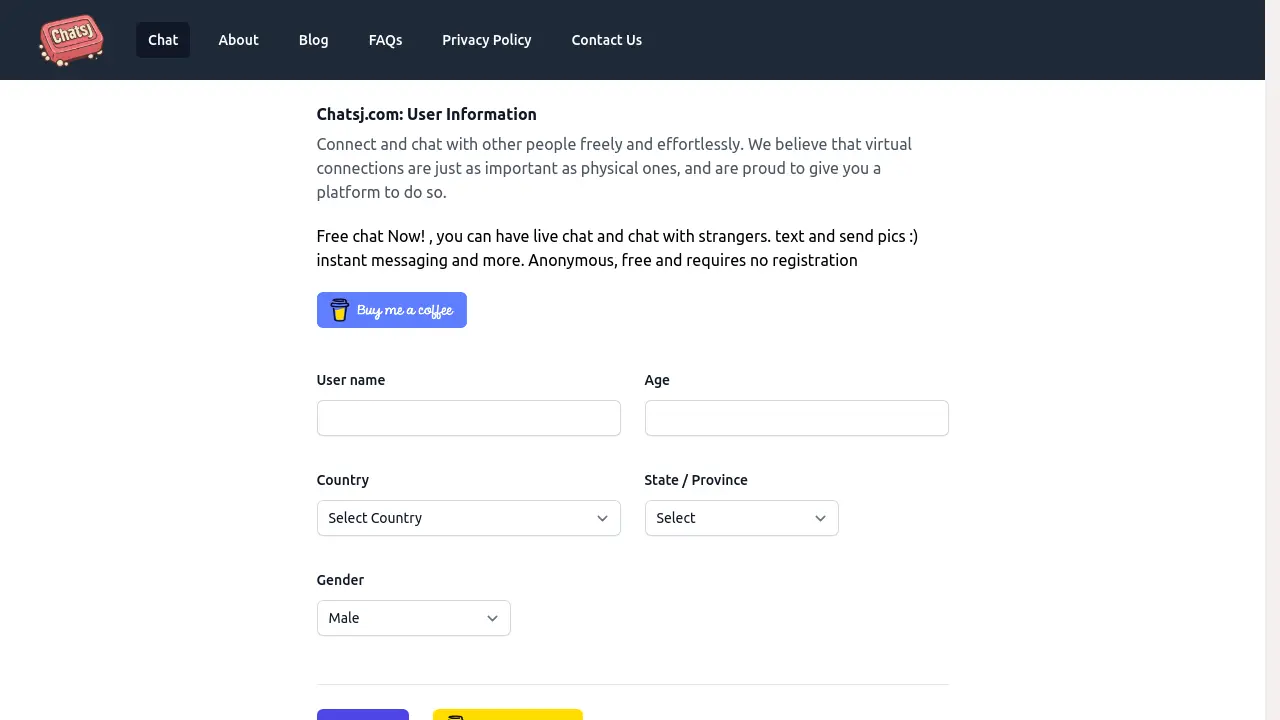Click the Country dropdown chevron arrow
This screenshot has width=1280, height=720.
(602, 518)
